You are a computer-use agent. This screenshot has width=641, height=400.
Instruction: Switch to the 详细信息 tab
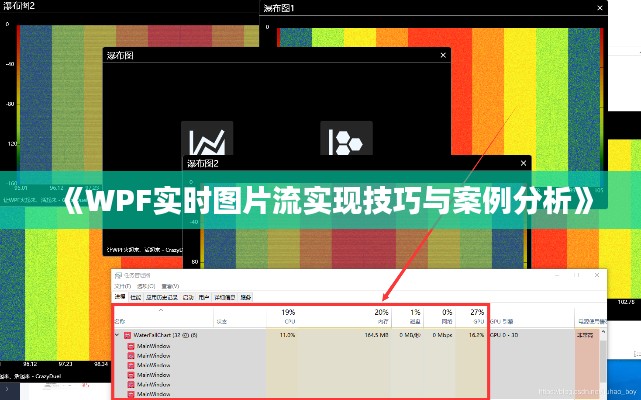[225, 297]
